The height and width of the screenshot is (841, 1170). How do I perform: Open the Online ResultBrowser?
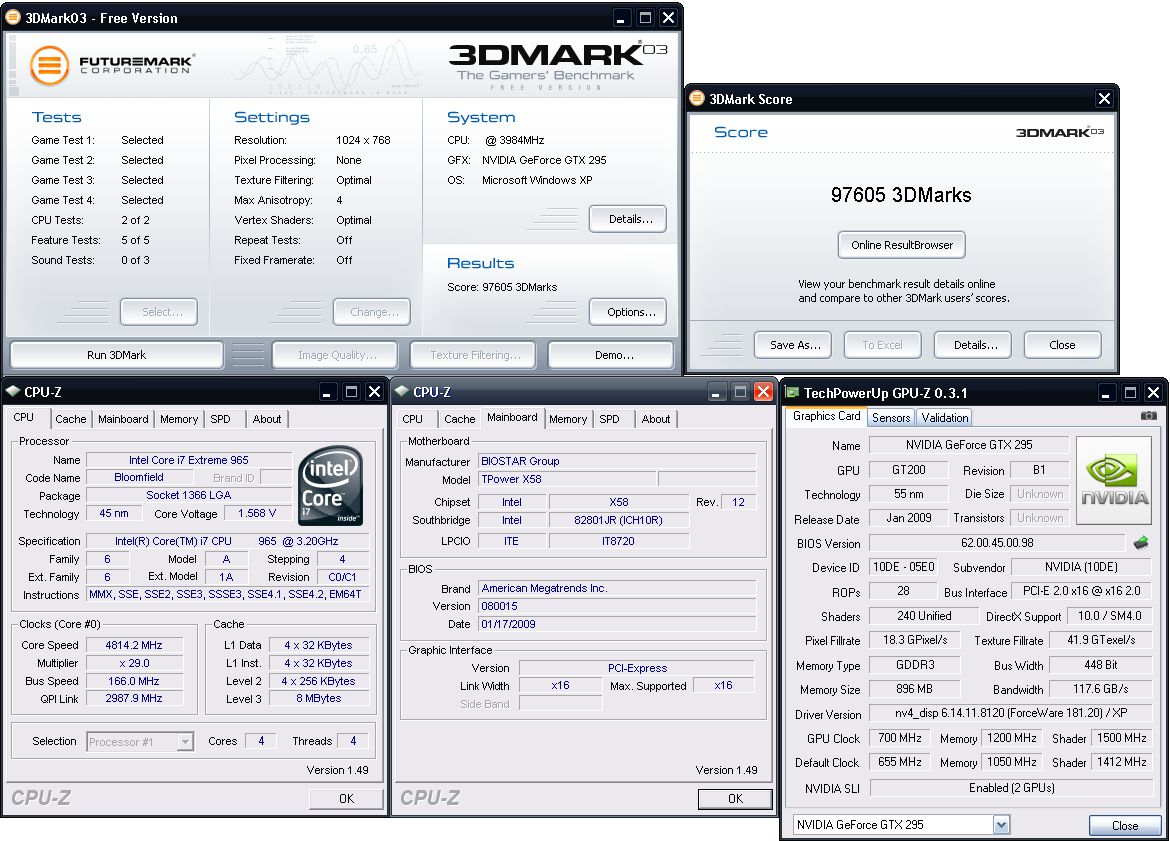point(901,245)
